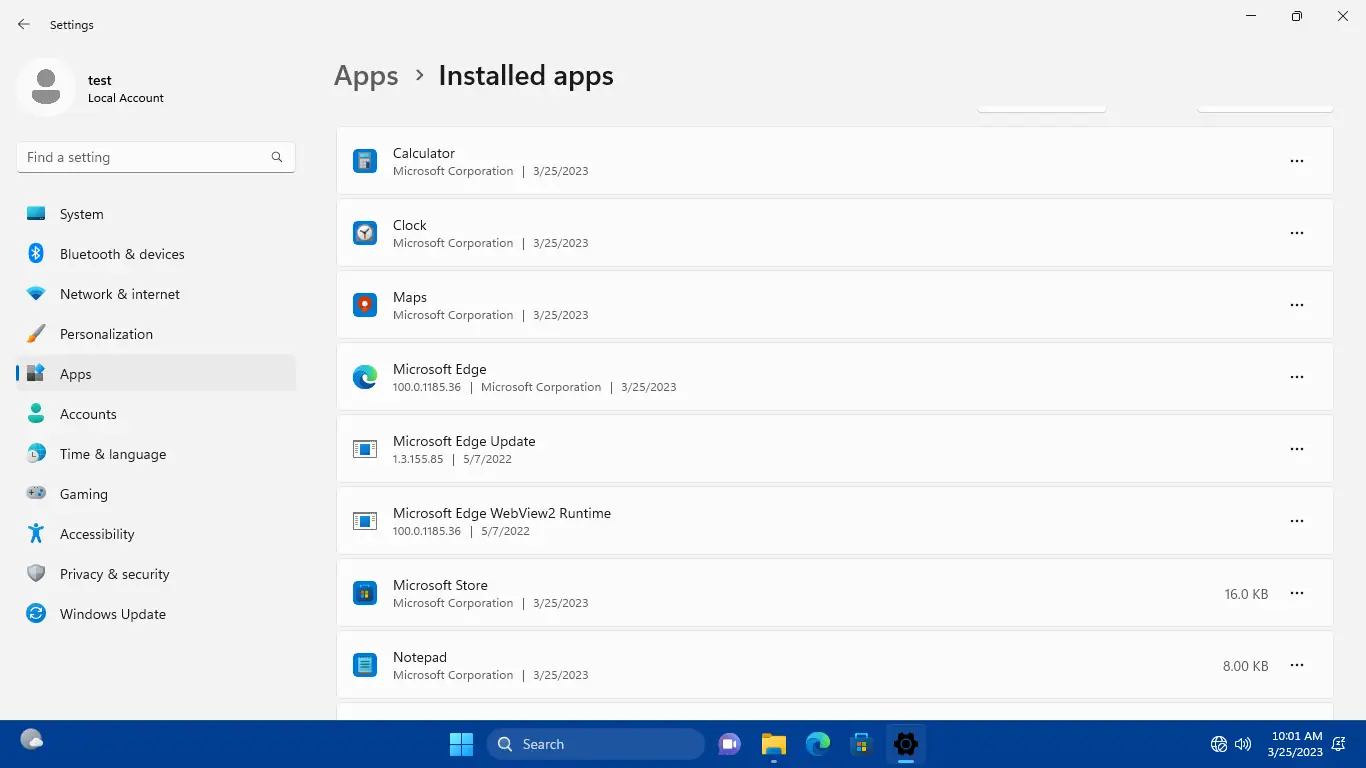Click the Clock app name
This screenshot has height=768, width=1366.
point(410,225)
